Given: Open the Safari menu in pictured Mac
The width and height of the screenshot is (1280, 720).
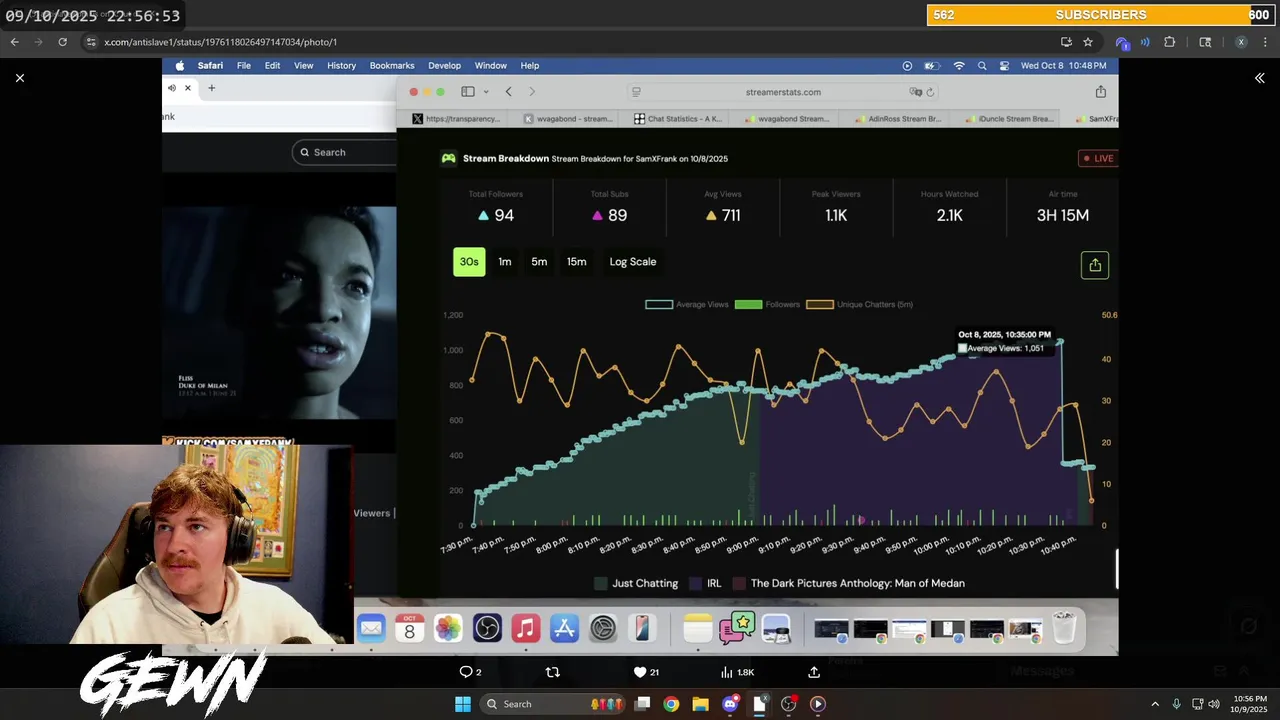Looking at the screenshot, I should click(x=210, y=66).
